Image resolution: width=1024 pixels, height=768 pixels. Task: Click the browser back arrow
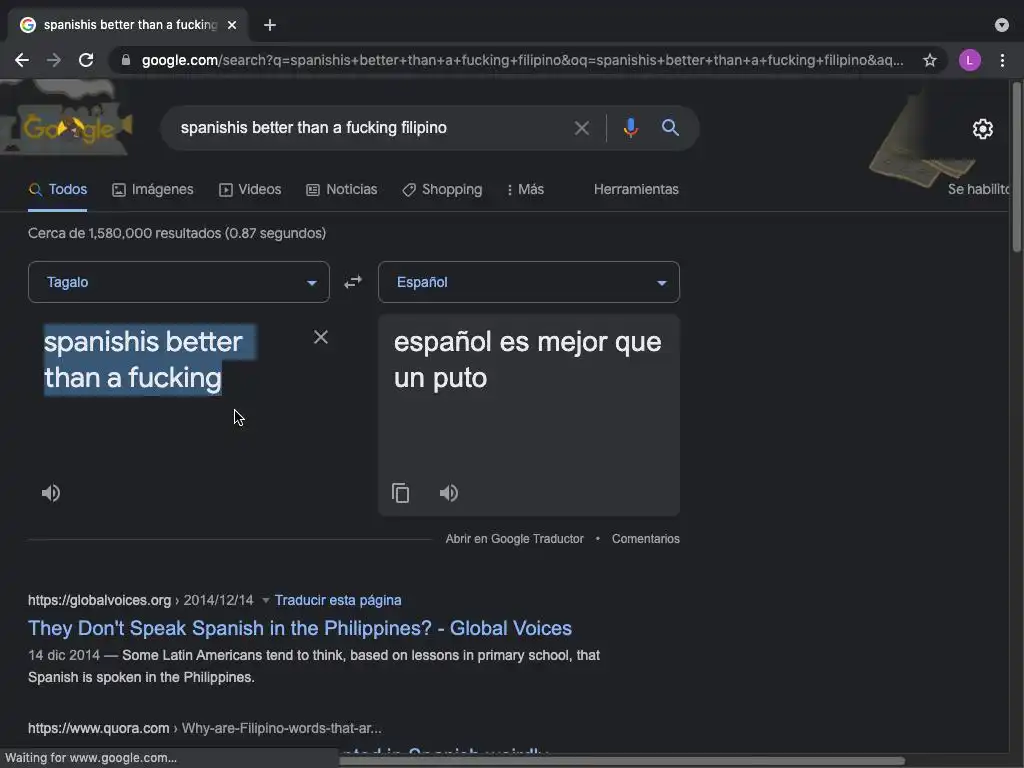click(22, 60)
